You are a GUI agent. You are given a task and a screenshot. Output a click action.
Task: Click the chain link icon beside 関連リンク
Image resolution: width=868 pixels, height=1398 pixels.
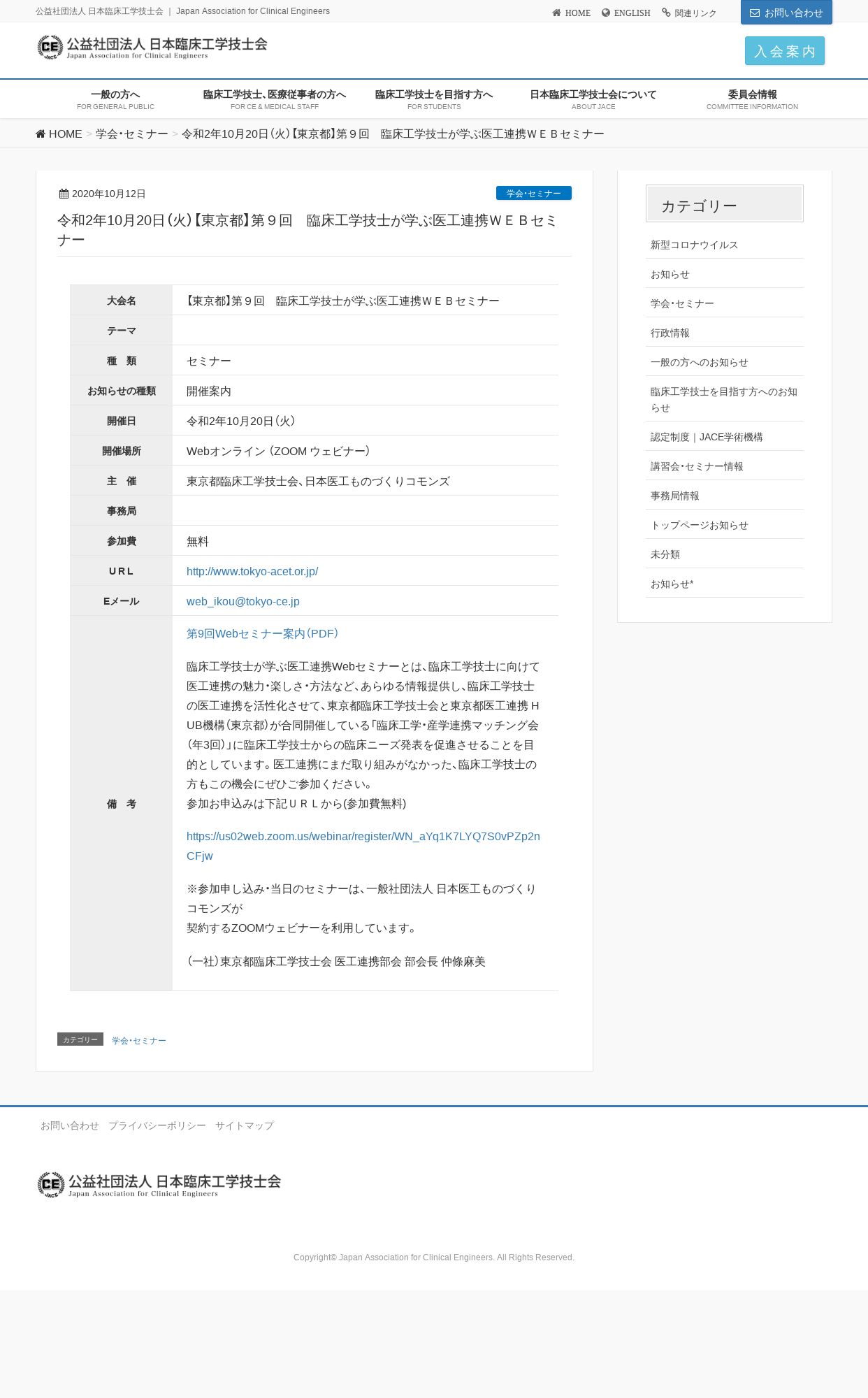[666, 13]
